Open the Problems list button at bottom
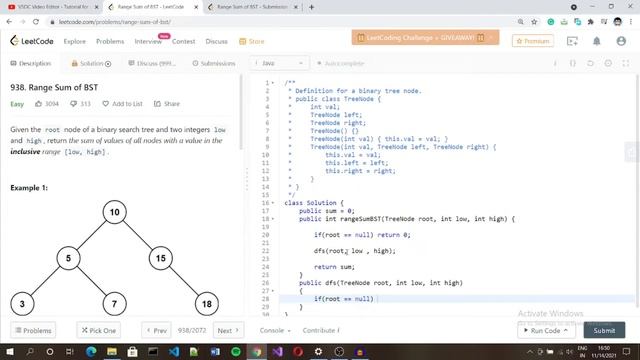 tap(33, 330)
